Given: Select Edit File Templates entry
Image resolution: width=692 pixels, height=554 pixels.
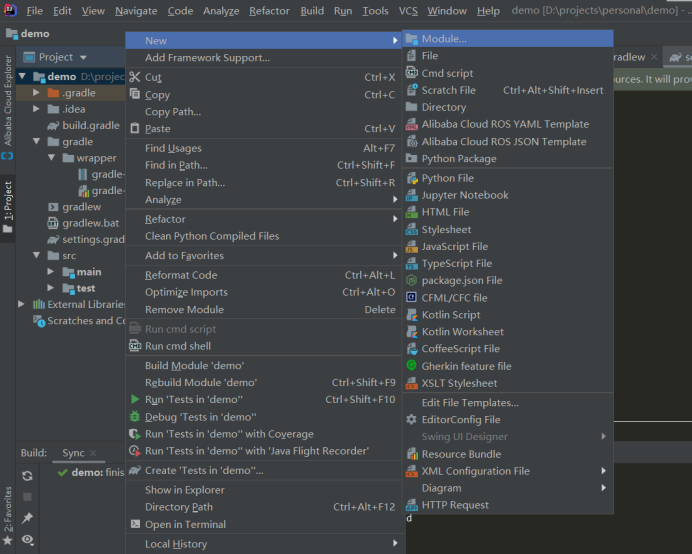Looking at the screenshot, I should click(x=508, y=403).
